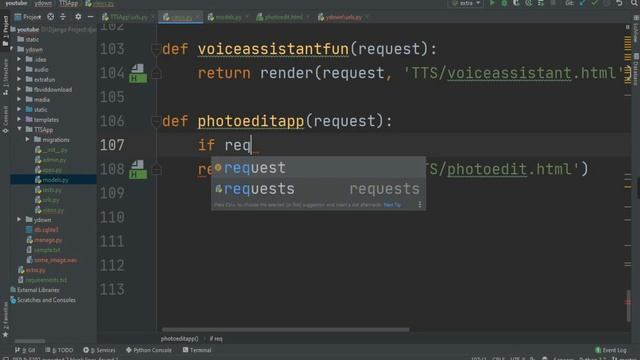Click the Run with Coverage icon

point(516,3)
